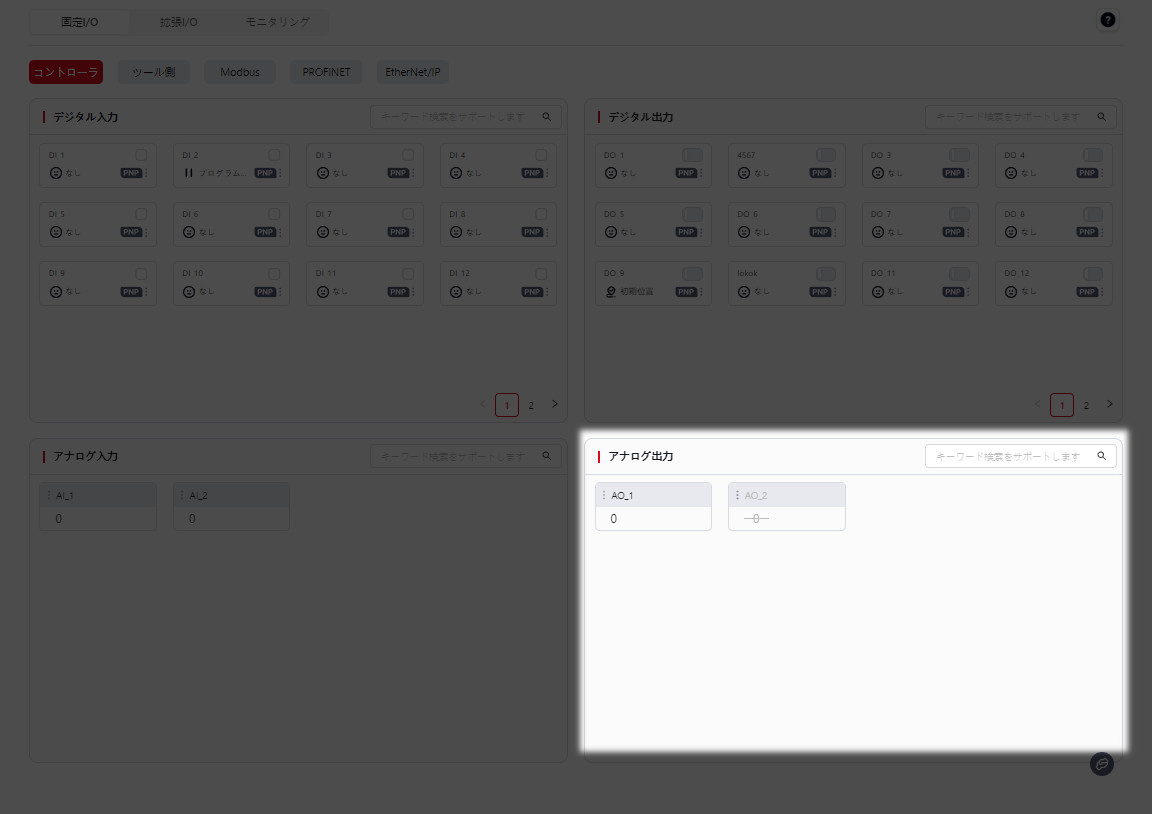The height and width of the screenshot is (814, 1152).
Task: Open the help question mark icon
Action: (x=1107, y=21)
